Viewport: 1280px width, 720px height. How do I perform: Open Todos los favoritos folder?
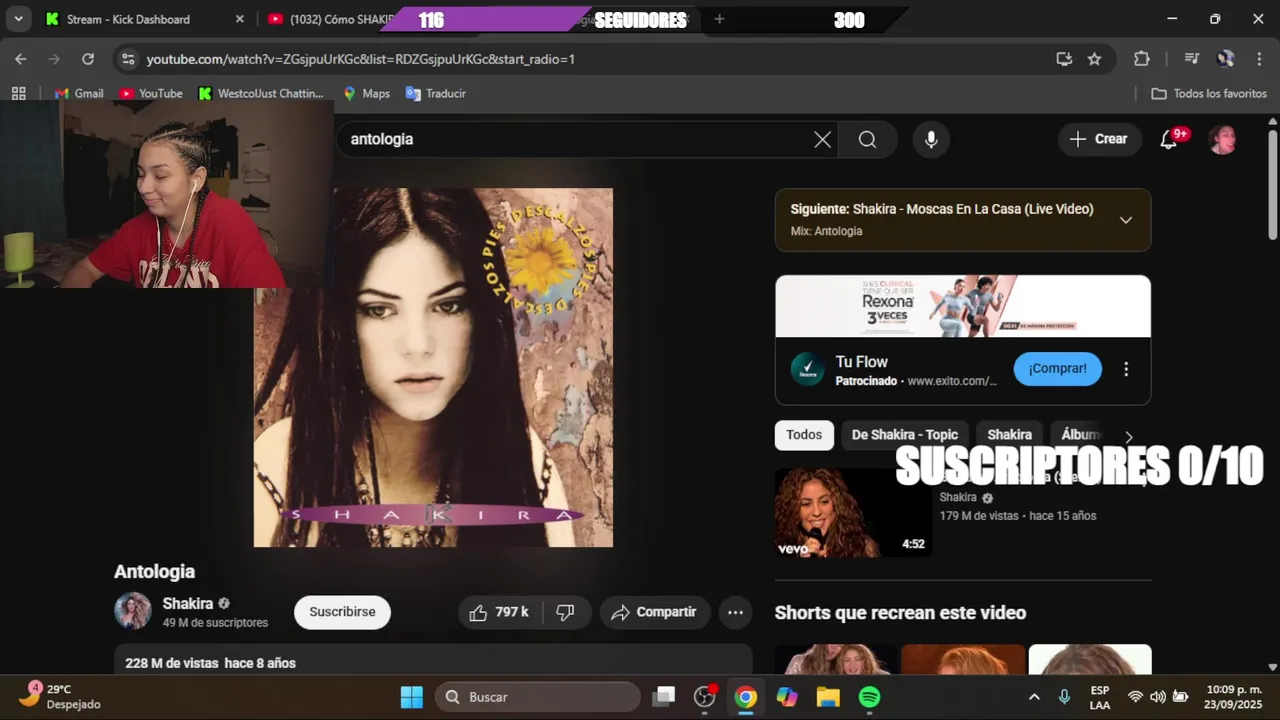pos(1209,93)
